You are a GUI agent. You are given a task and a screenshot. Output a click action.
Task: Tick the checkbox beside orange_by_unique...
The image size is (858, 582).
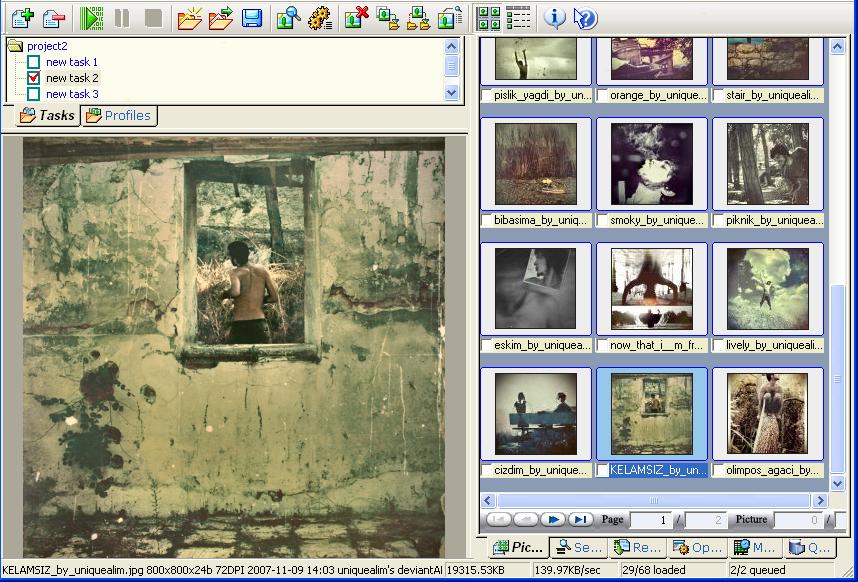(602, 95)
